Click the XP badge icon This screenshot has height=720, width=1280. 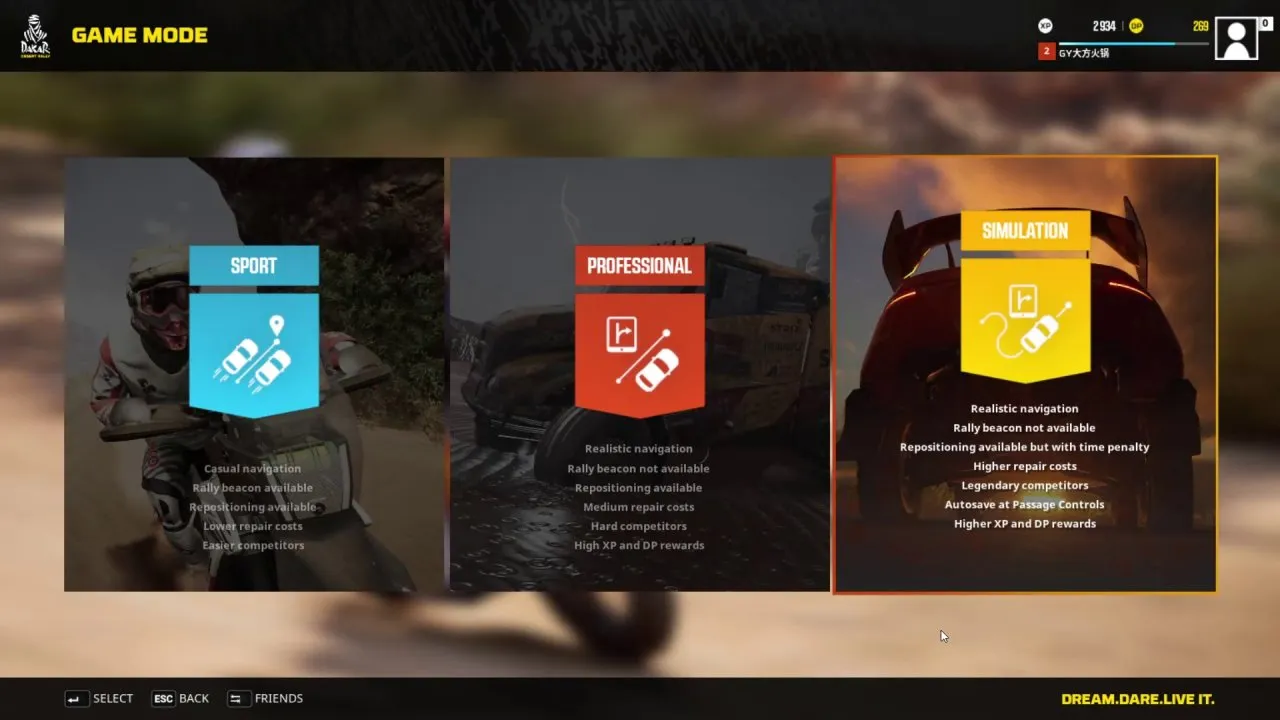click(x=1045, y=26)
